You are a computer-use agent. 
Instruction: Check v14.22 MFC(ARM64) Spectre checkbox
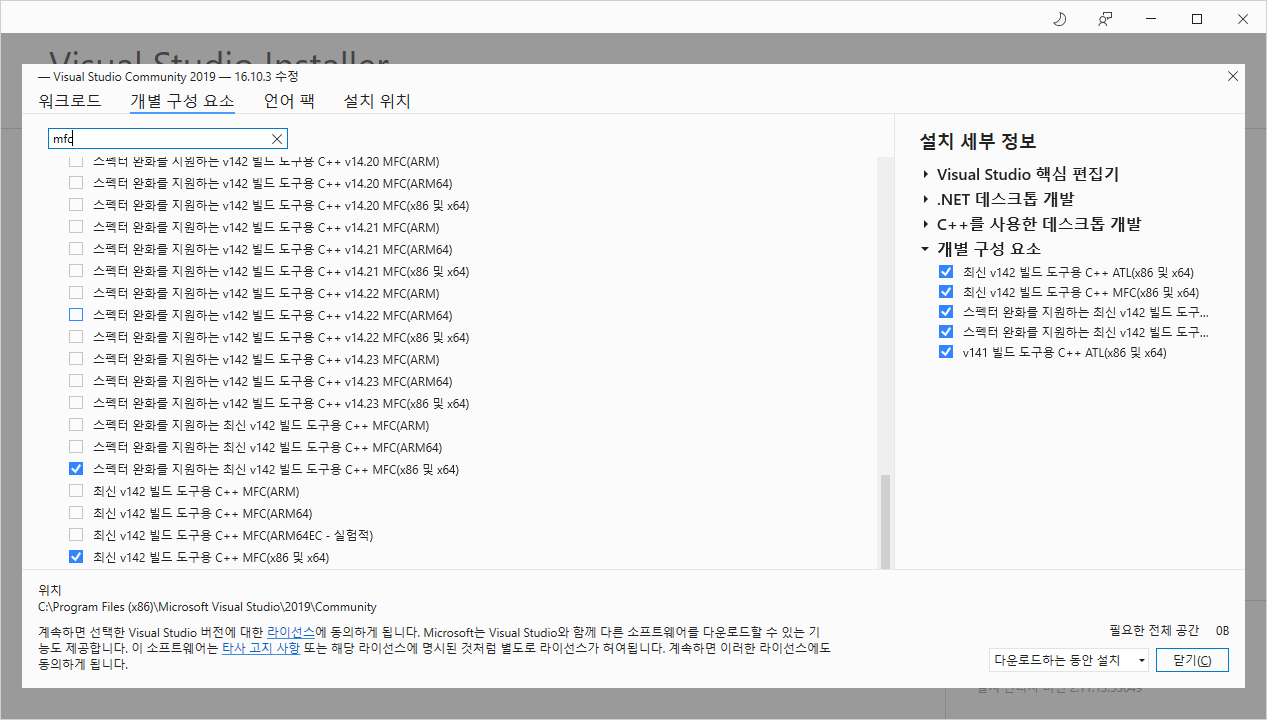click(76, 315)
